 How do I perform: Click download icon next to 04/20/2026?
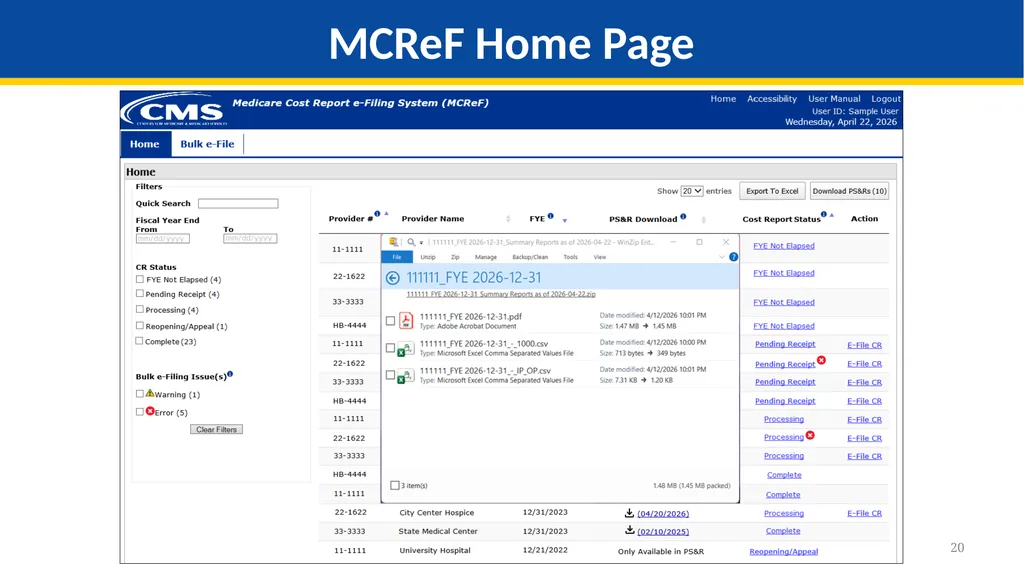click(x=630, y=513)
